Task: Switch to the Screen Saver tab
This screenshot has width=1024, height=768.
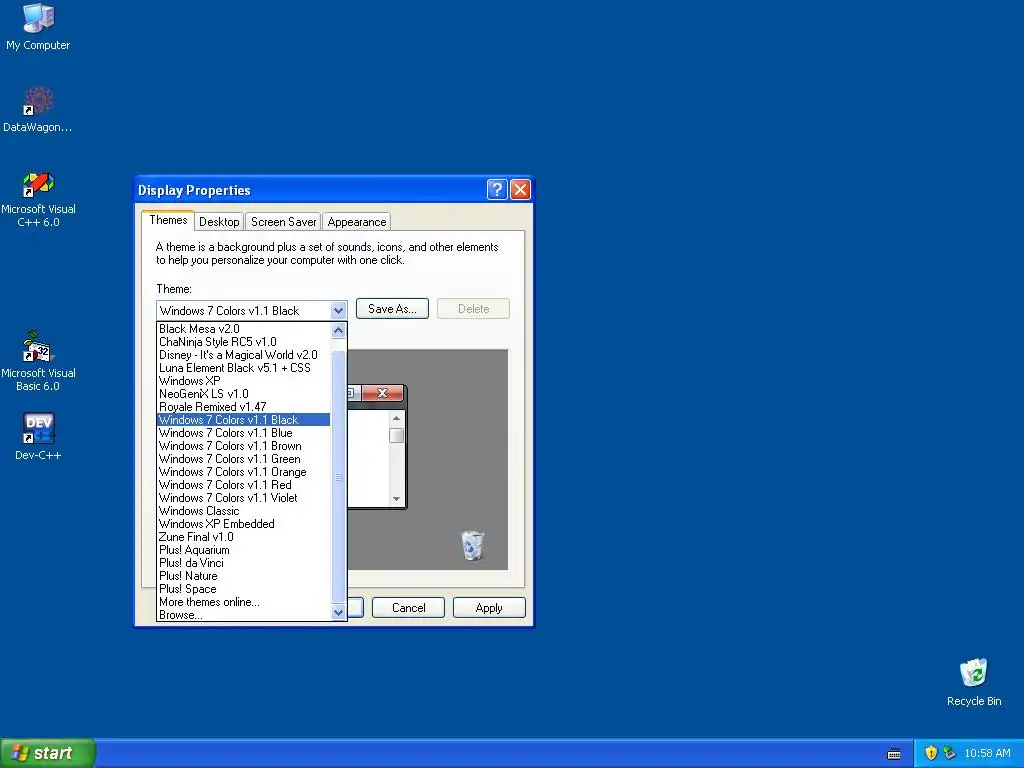Action: pos(283,222)
